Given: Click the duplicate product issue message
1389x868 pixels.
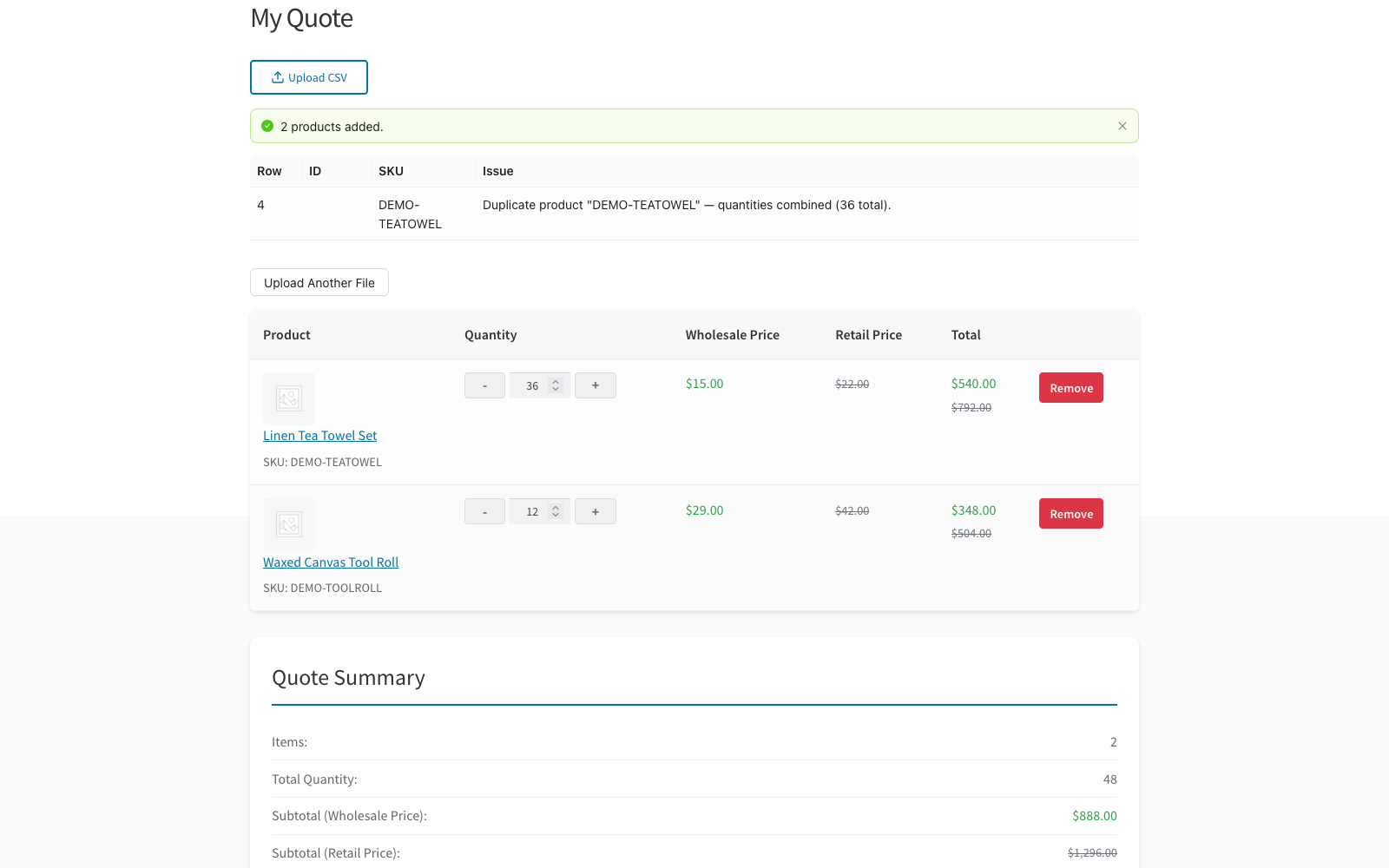Looking at the screenshot, I should tap(687, 205).
